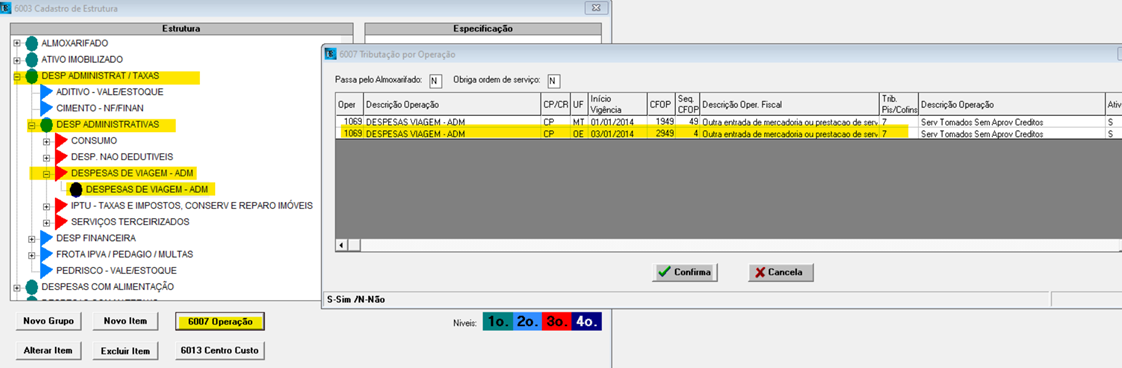Expand the CONSUMO tree node
Image resolution: width=1122 pixels, height=368 pixels.
pyautogui.click(x=47, y=141)
